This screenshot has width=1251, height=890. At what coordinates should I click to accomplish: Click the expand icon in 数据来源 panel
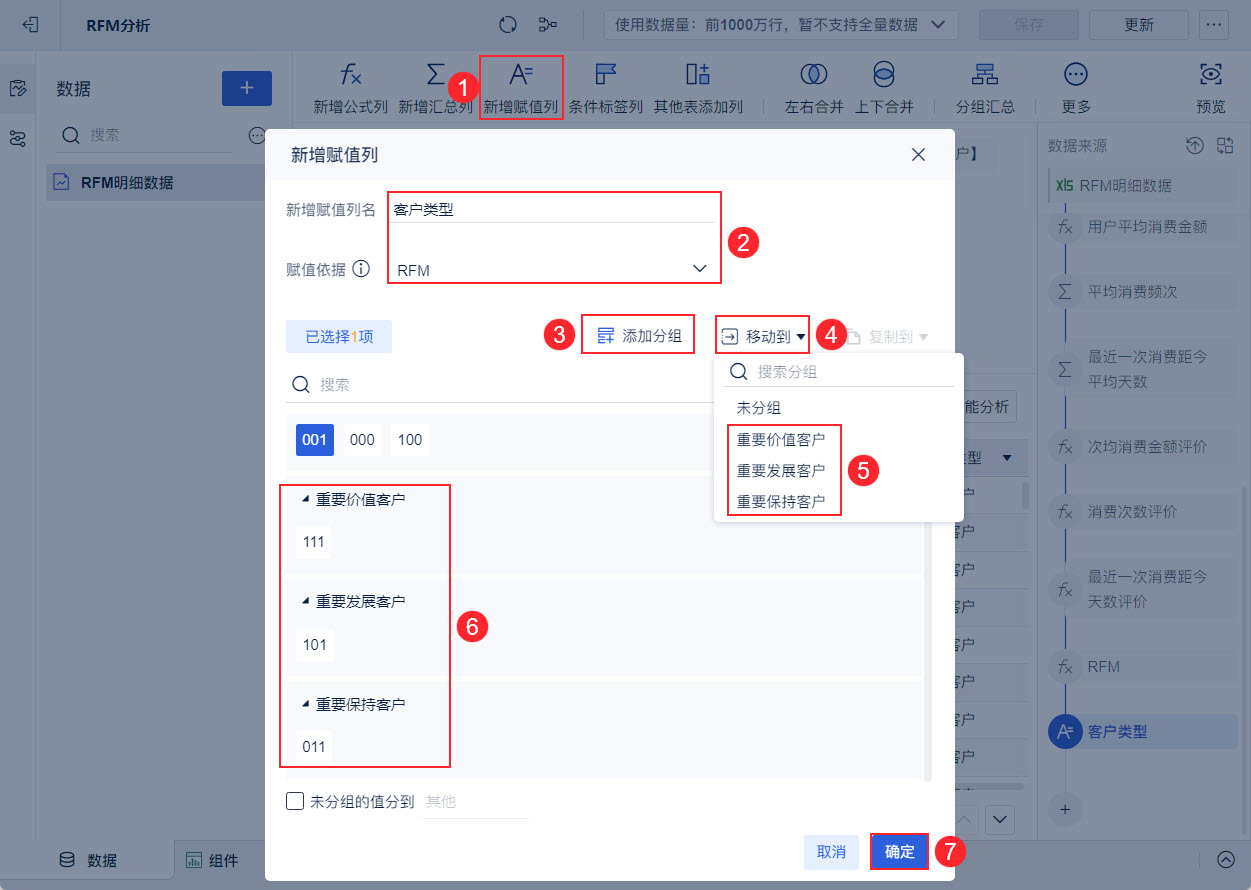[1225, 146]
